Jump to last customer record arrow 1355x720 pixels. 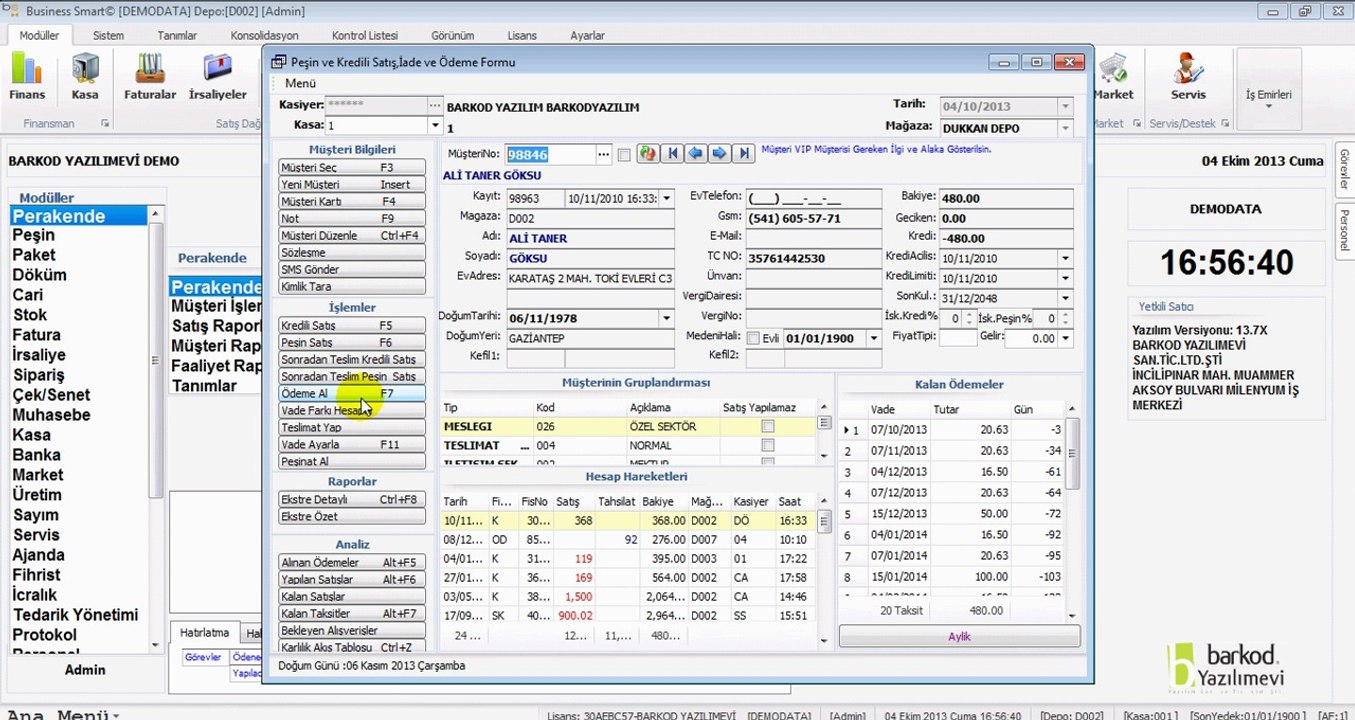(x=743, y=154)
